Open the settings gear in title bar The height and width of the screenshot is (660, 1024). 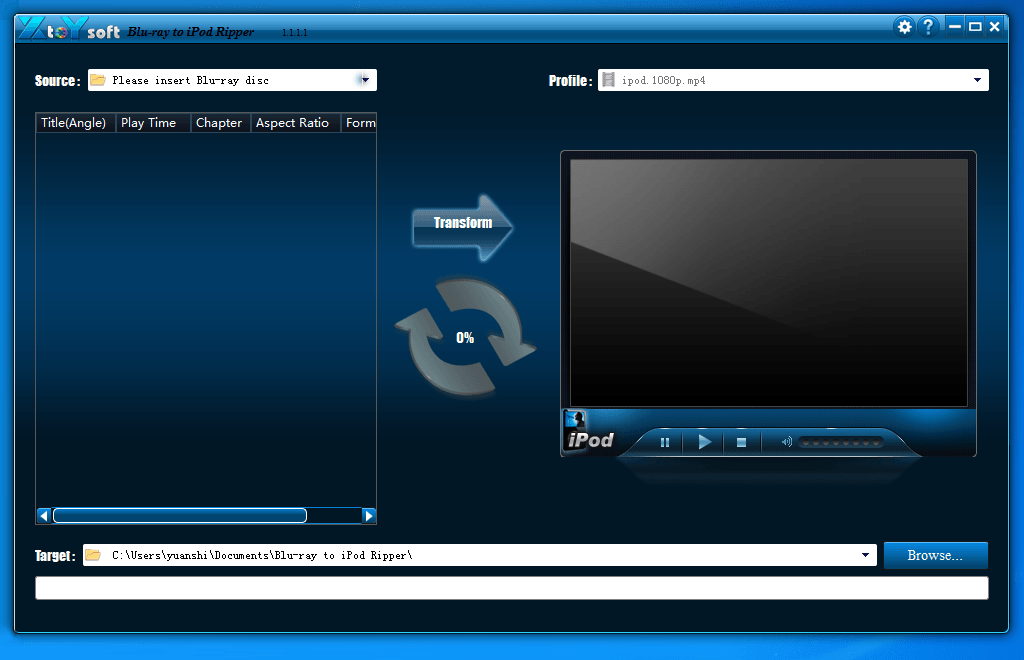(x=905, y=27)
